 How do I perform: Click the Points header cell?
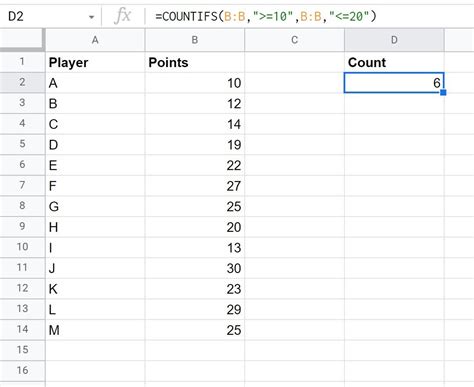(195, 62)
